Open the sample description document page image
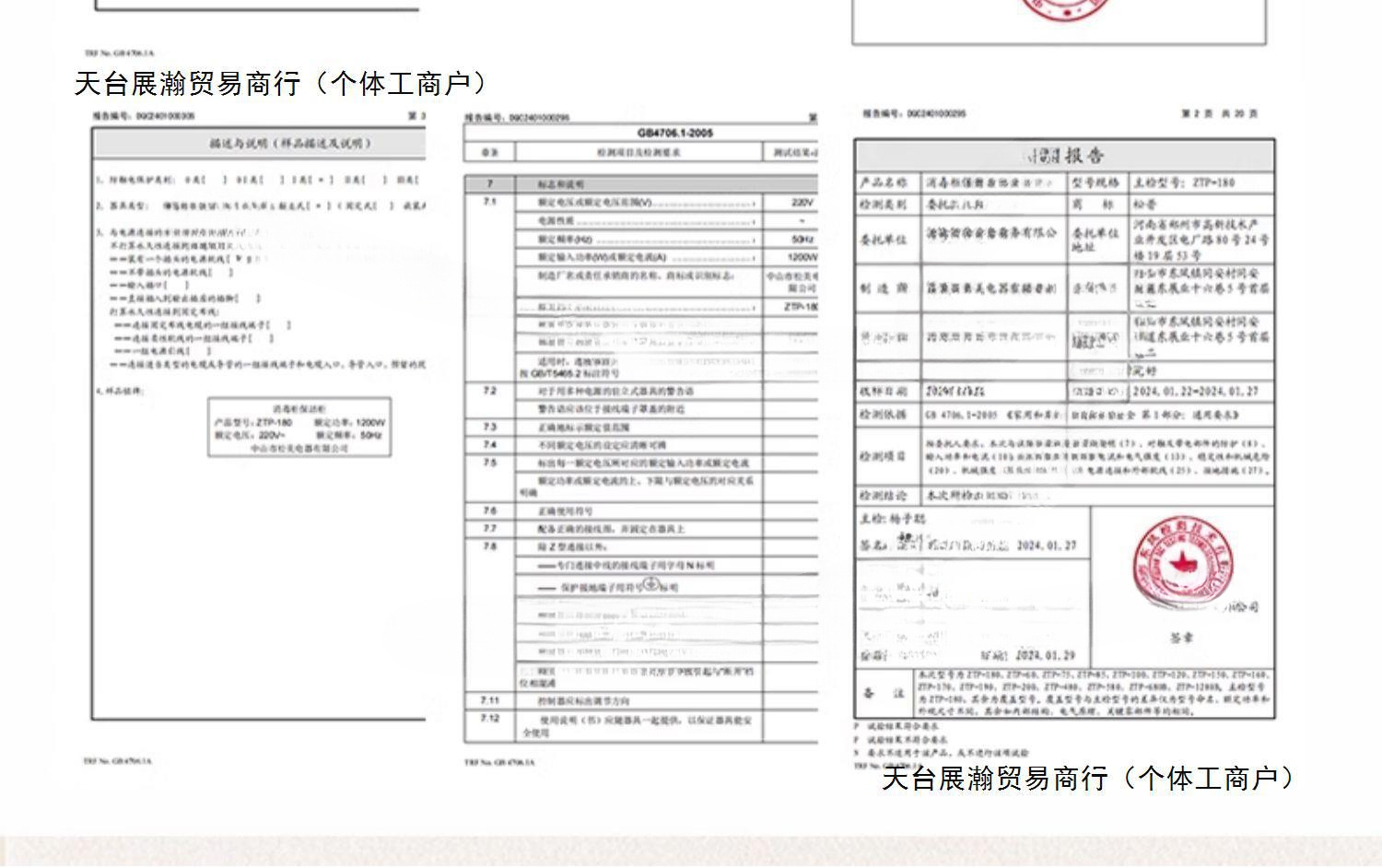The width and height of the screenshot is (1382, 868). point(257,439)
